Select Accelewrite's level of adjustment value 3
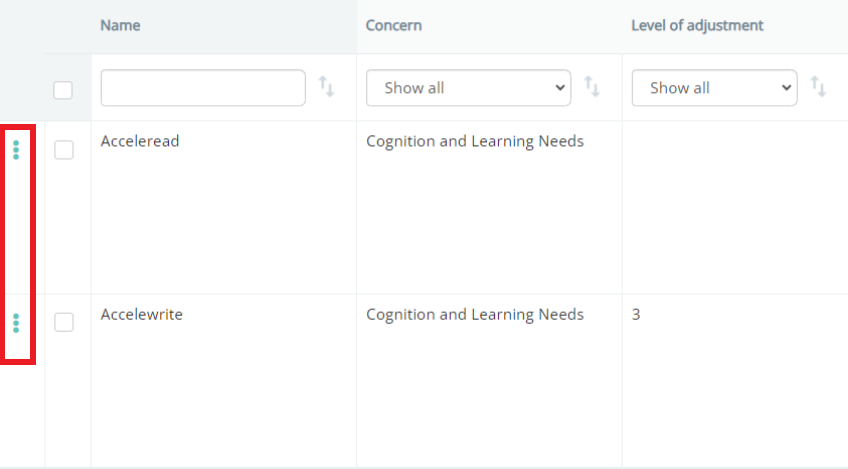 636,314
